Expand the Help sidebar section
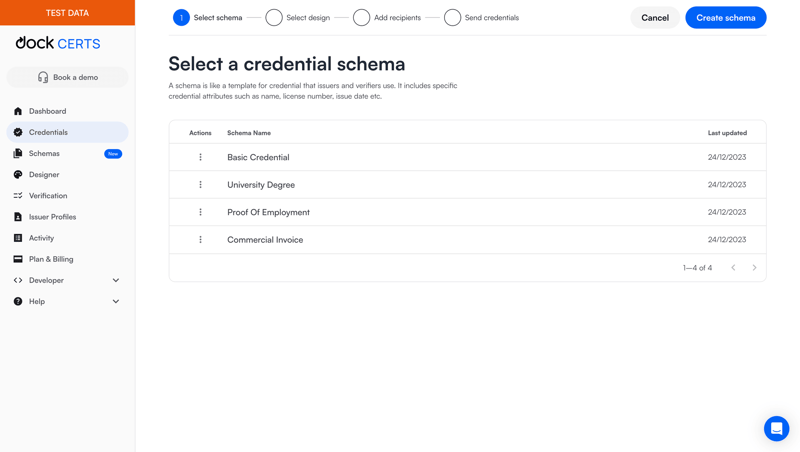The image size is (800, 452). (x=115, y=301)
